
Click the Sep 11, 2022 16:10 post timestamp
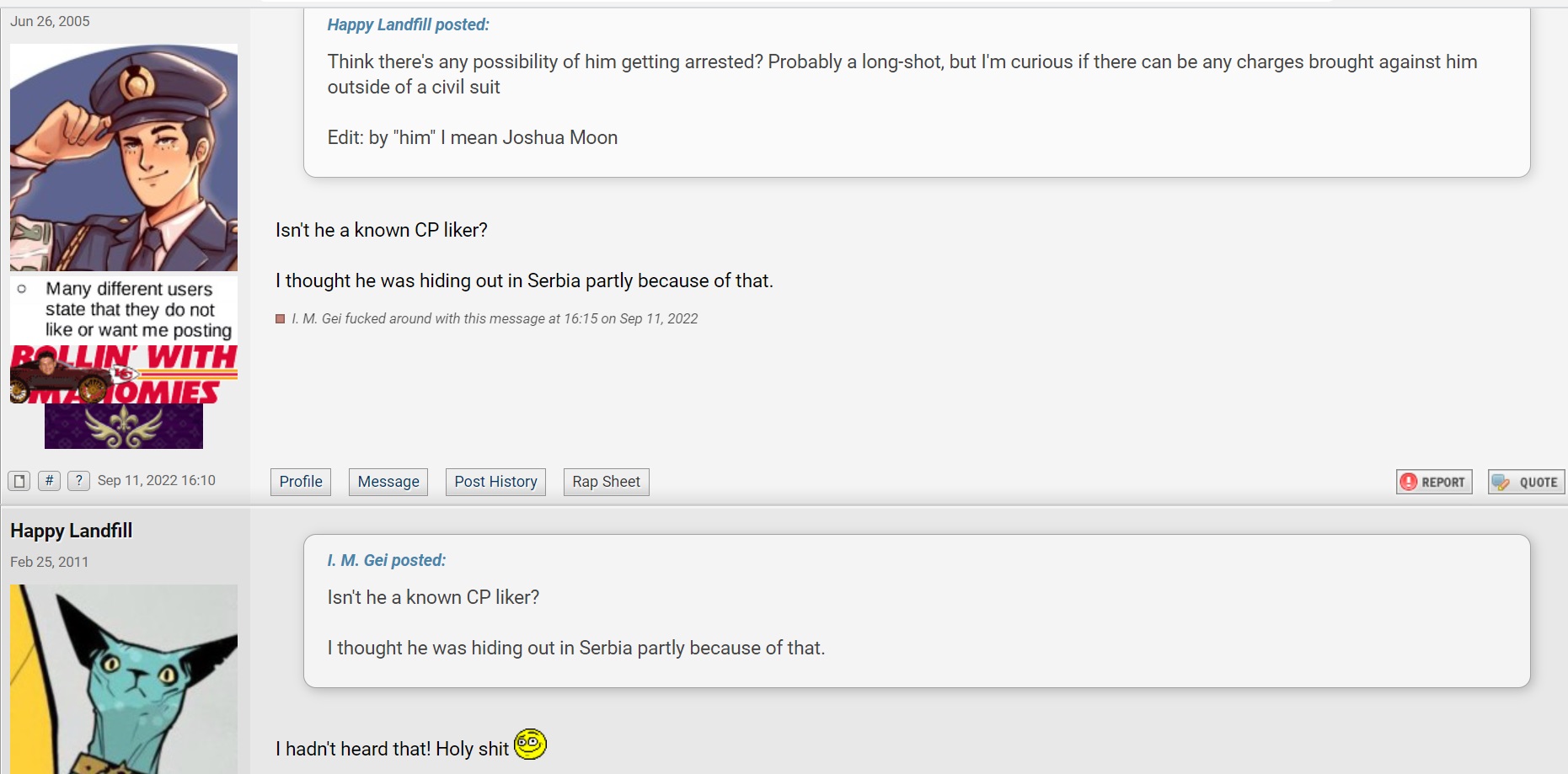point(157,481)
